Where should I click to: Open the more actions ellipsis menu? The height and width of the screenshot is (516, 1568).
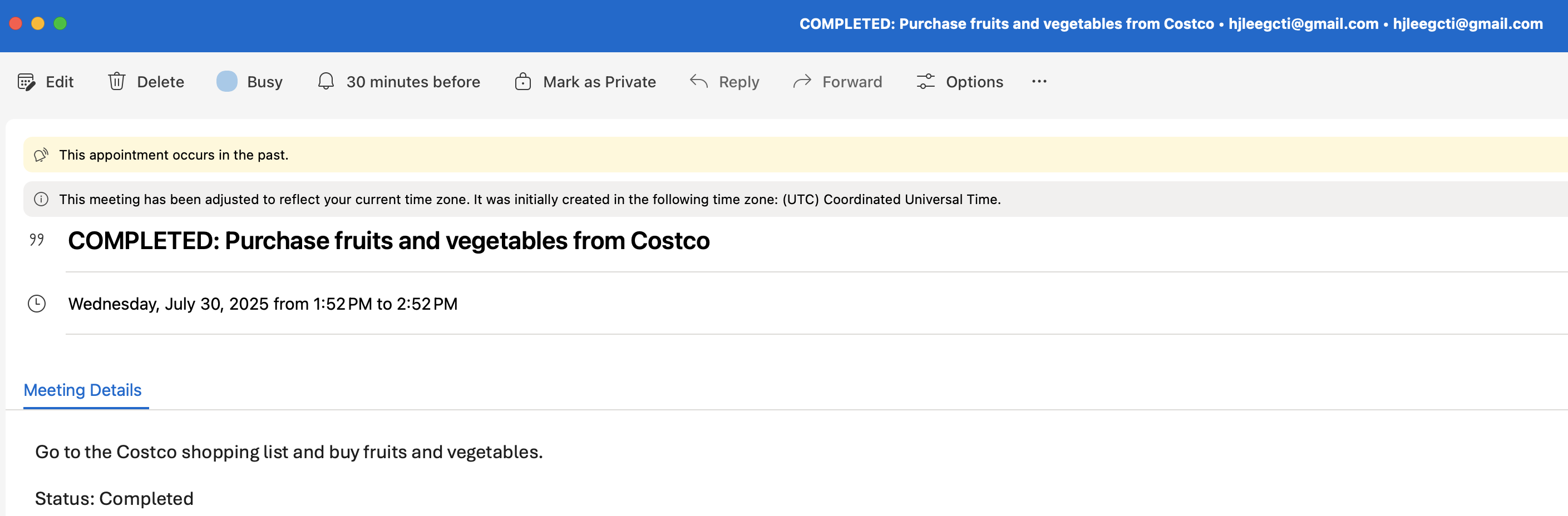1039,82
